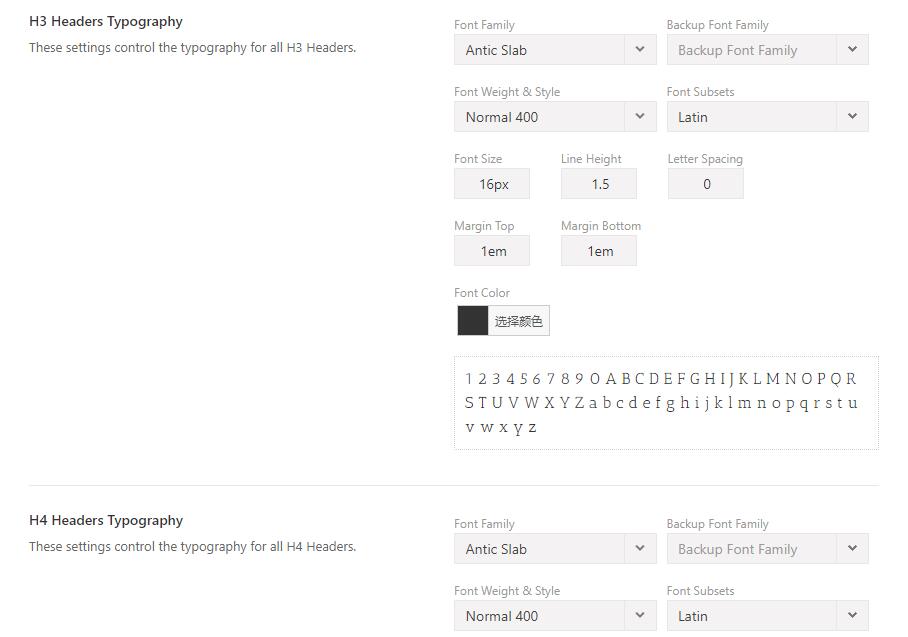
Task: Open H4 Font Family dropdown showing Antic Slab
Action: 540,549
